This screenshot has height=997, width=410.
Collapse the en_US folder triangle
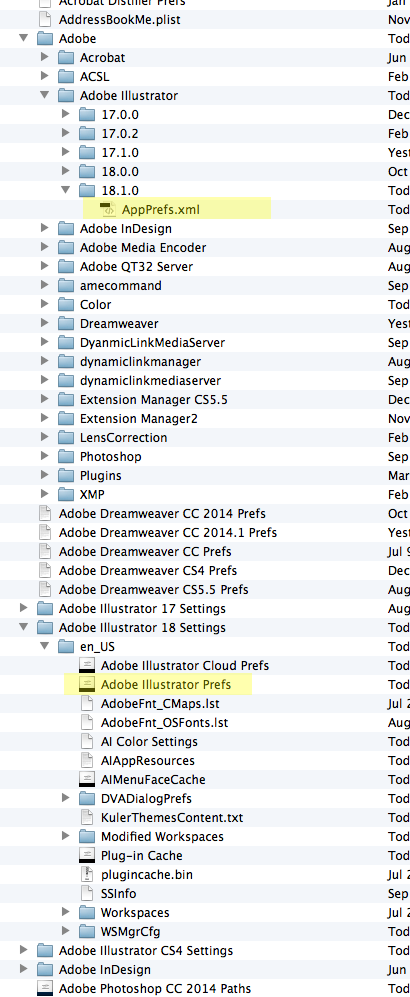(x=44, y=646)
